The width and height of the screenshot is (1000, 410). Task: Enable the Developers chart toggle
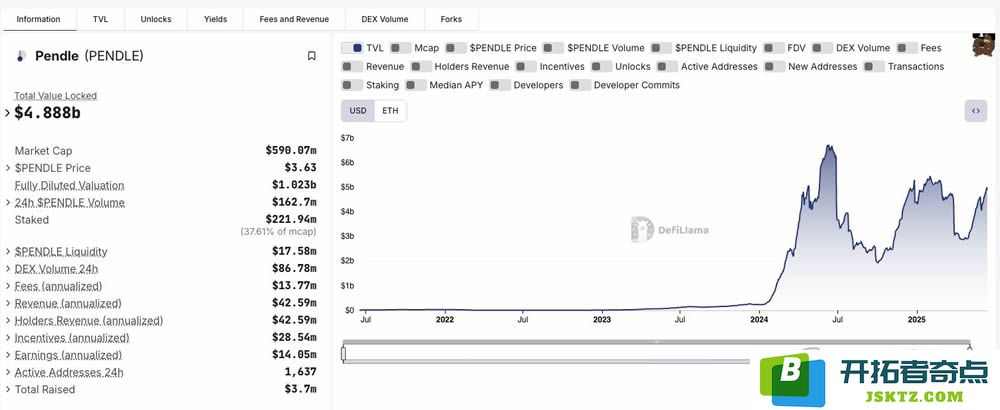click(x=499, y=85)
